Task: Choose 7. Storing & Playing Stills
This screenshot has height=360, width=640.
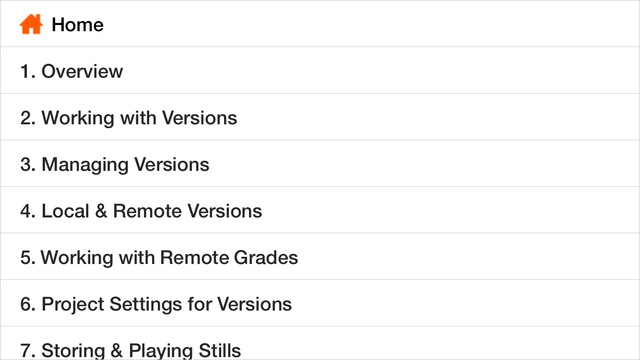Action: point(320,343)
